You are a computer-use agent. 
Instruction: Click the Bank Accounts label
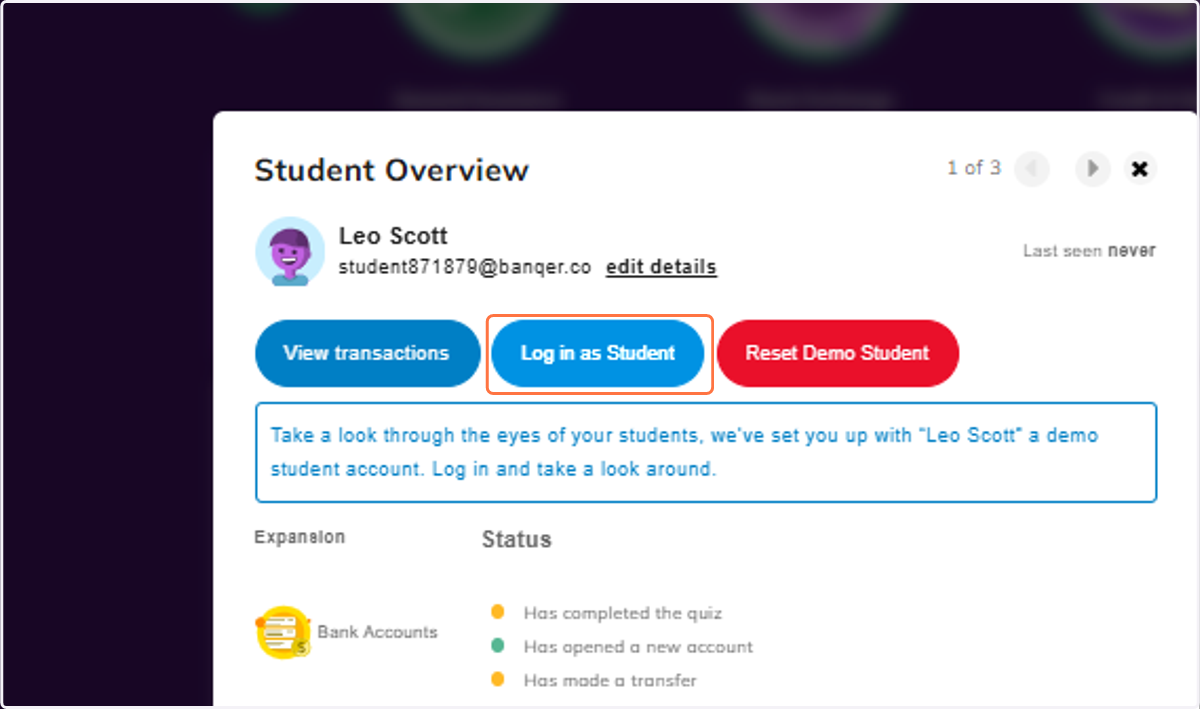377,632
